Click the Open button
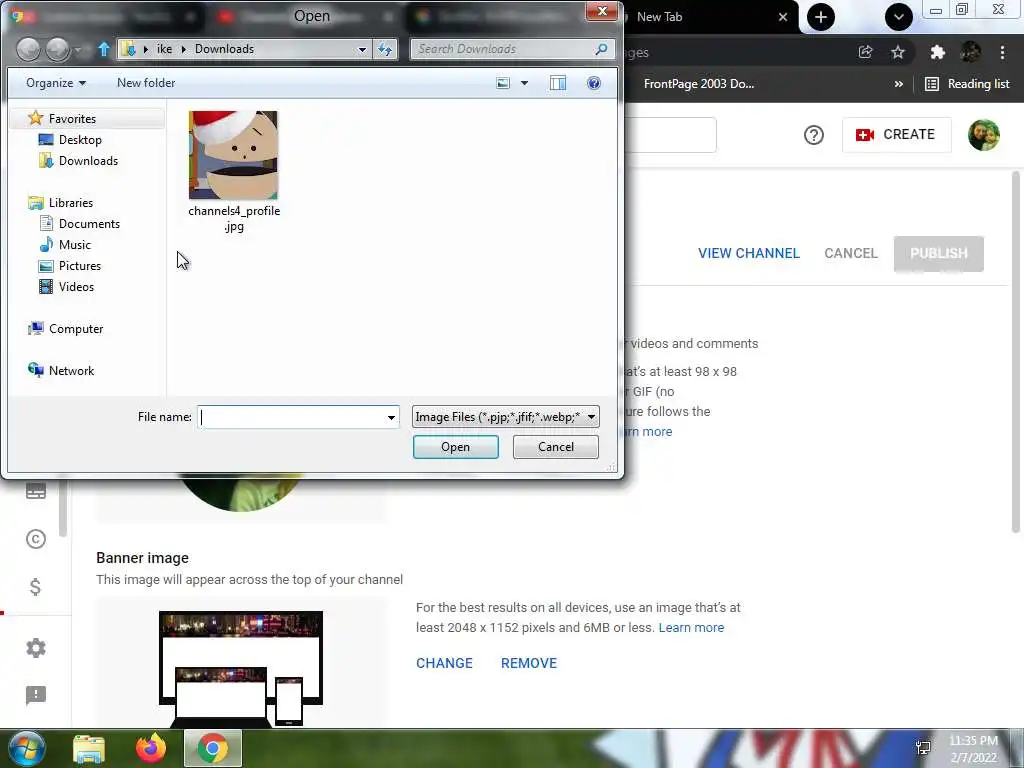The height and width of the screenshot is (768, 1024). 456,447
